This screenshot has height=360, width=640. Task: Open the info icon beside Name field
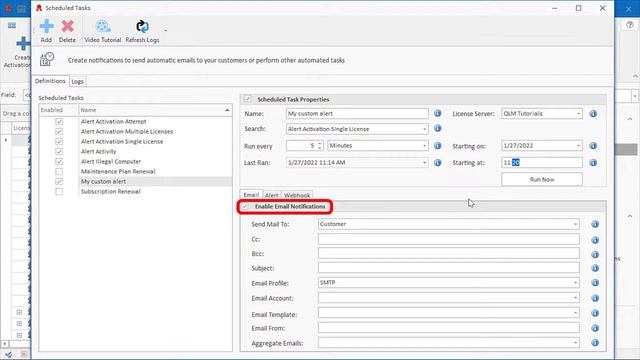(438, 113)
